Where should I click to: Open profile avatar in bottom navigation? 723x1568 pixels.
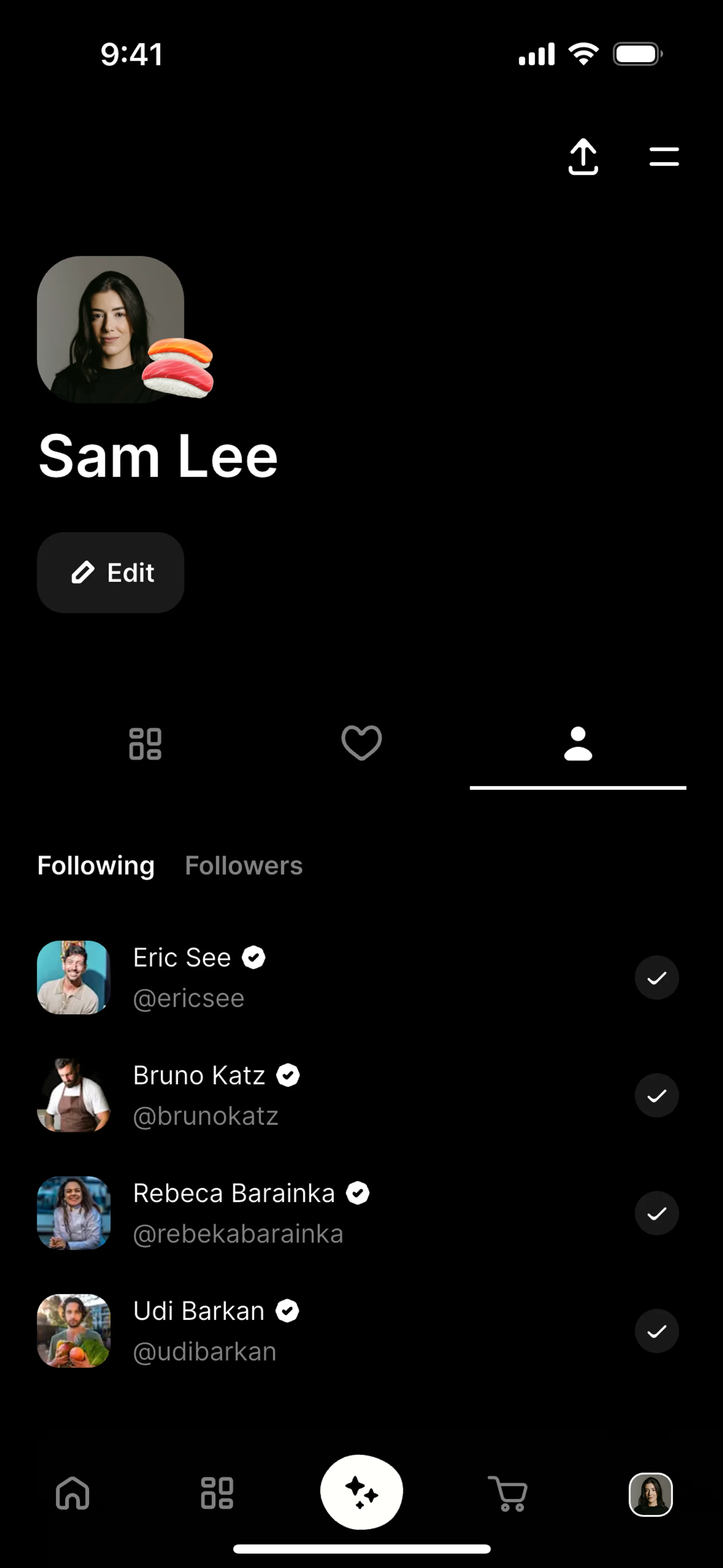(x=651, y=1494)
